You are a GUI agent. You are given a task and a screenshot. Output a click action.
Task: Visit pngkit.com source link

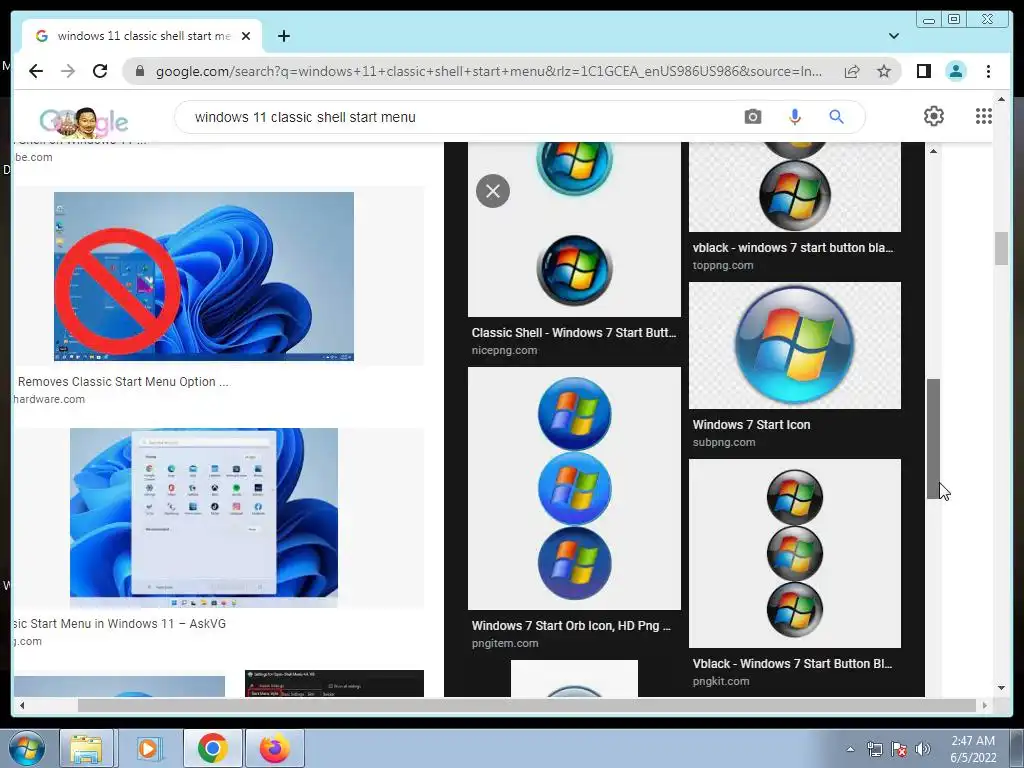click(x=721, y=681)
